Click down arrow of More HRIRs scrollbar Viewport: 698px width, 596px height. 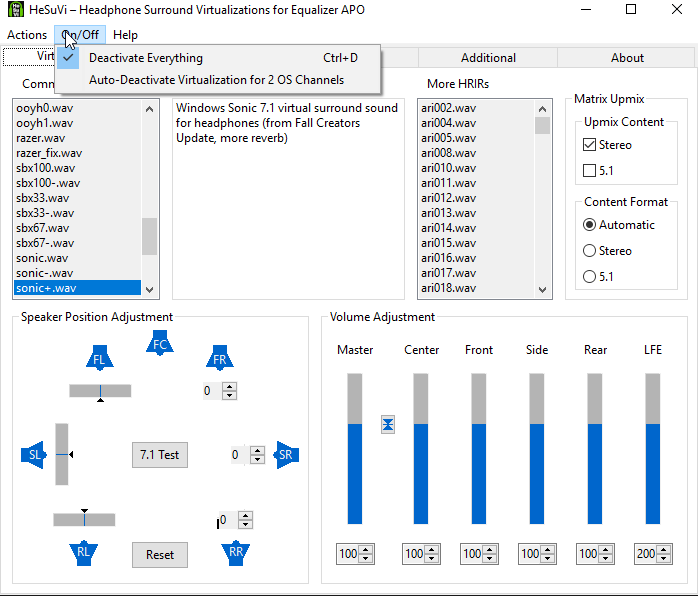542,290
